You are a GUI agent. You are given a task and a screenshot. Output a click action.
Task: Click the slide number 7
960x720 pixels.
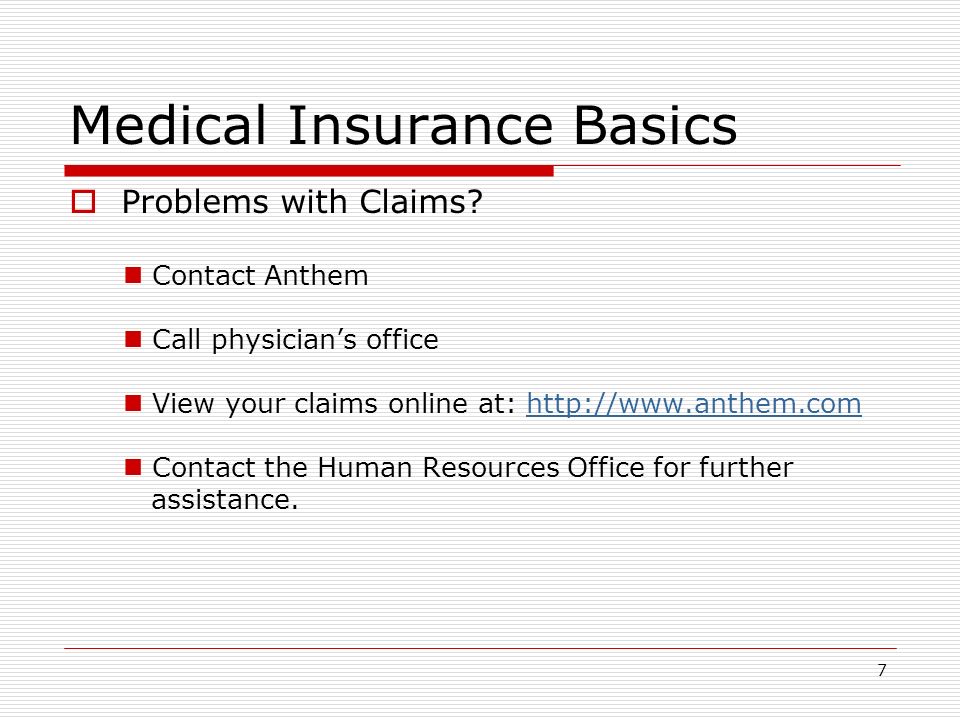pyautogui.click(x=882, y=670)
